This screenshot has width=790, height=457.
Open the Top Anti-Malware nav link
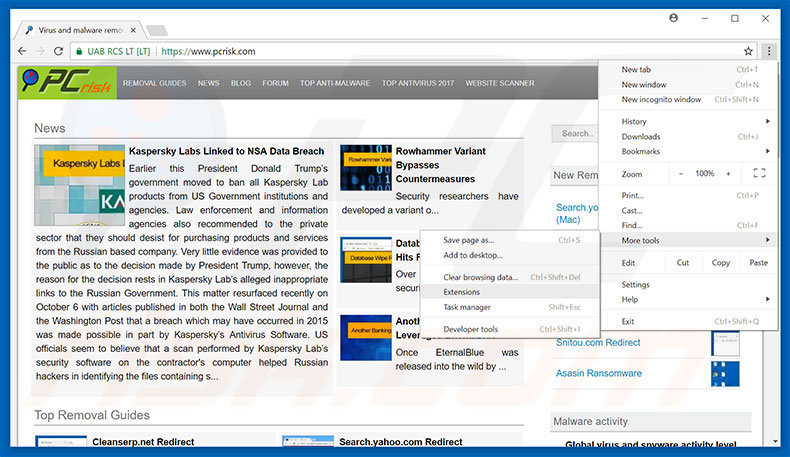[335, 83]
